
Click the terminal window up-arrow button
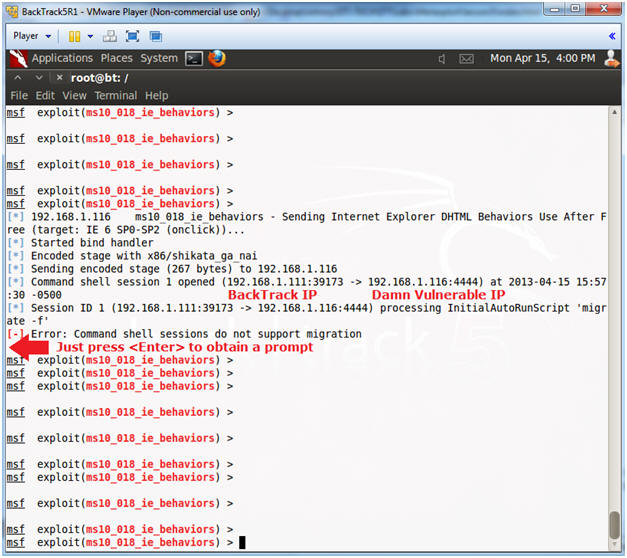(18, 77)
